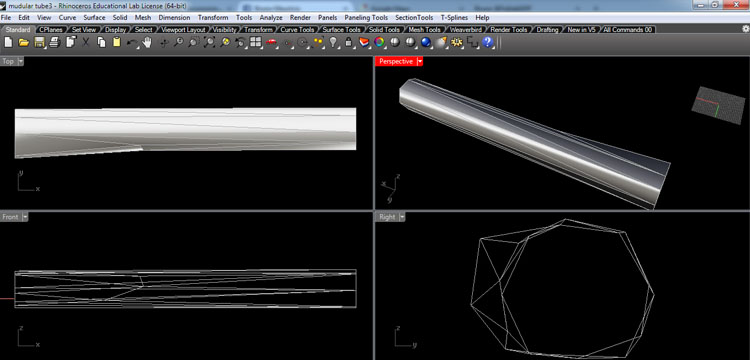Image resolution: width=750 pixels, height=360 pixels.
Task: Activate the Right viewport title
Action: point(387,217)
